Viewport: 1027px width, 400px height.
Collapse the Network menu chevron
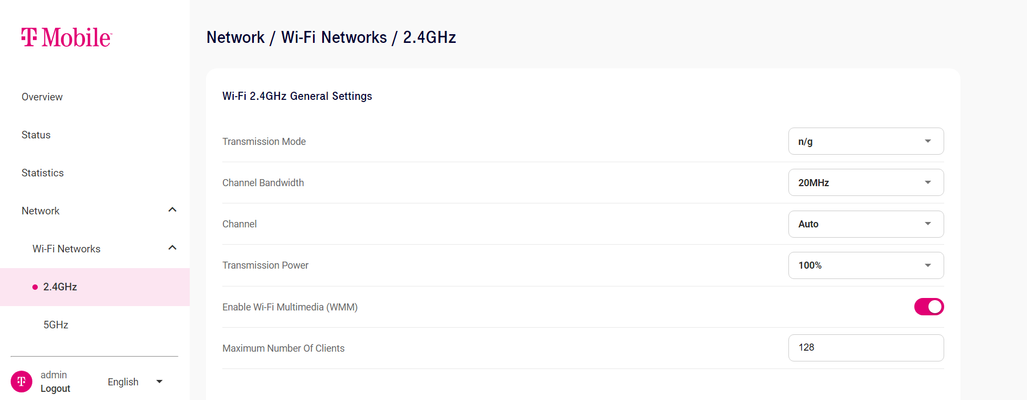click(x=172, y=210)
